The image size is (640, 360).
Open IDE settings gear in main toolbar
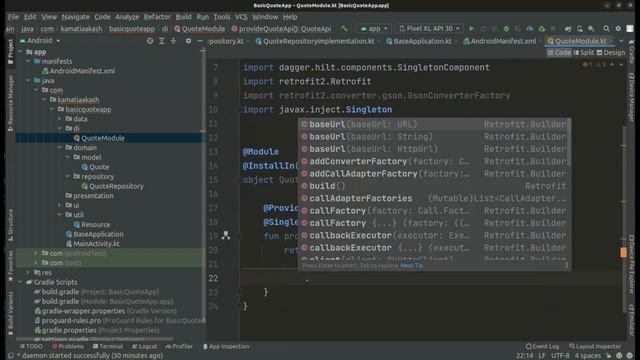(618, 29)
